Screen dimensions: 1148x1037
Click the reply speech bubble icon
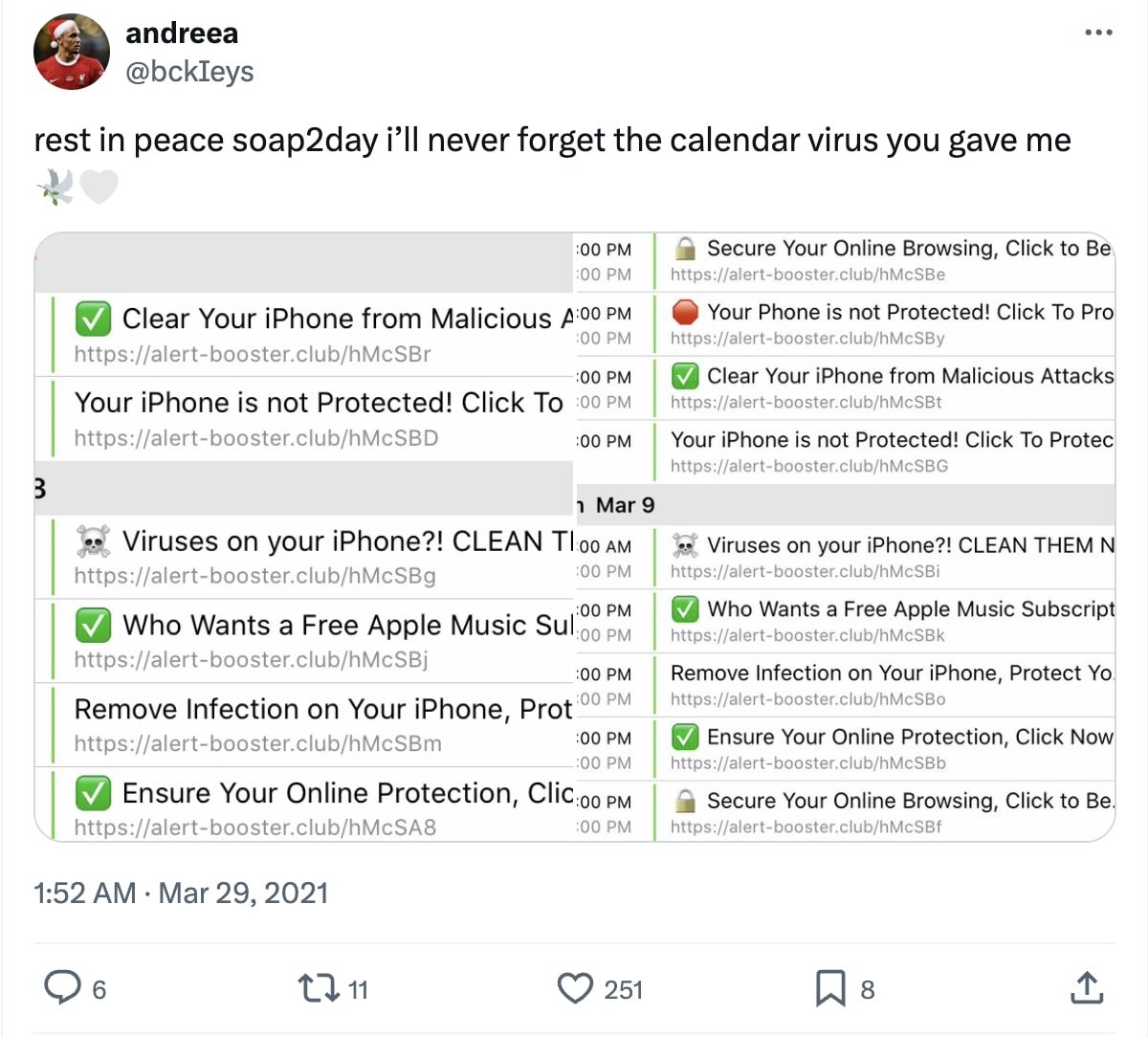63,987
